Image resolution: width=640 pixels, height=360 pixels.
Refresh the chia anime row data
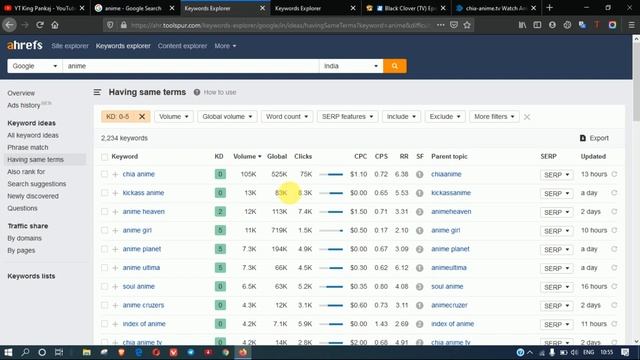[614, 174]
